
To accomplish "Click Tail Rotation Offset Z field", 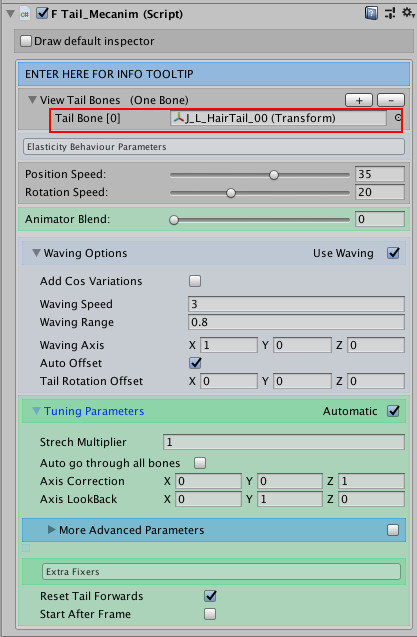I will (x=376, y=381).
